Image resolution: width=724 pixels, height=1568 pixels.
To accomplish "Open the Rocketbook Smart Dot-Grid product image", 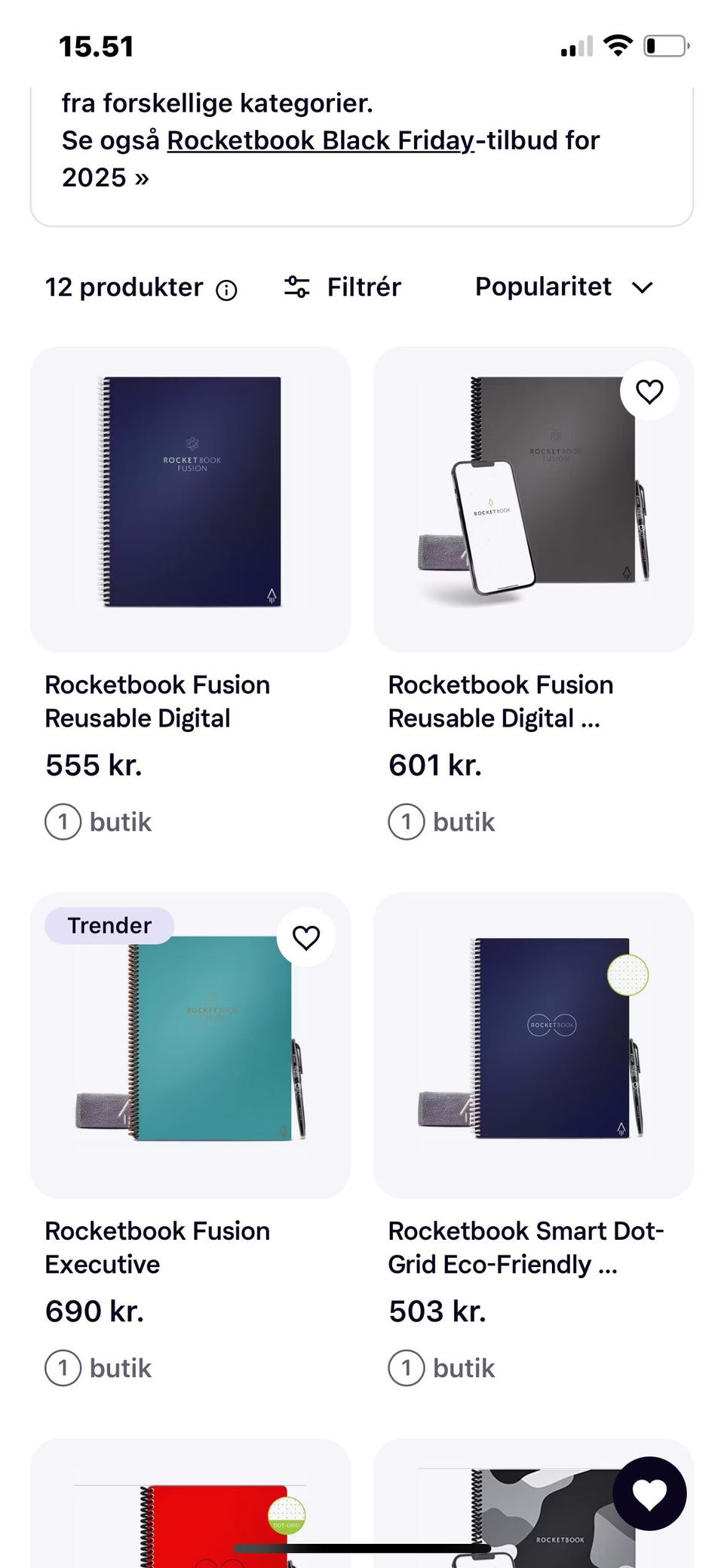I will (533, 1045).
